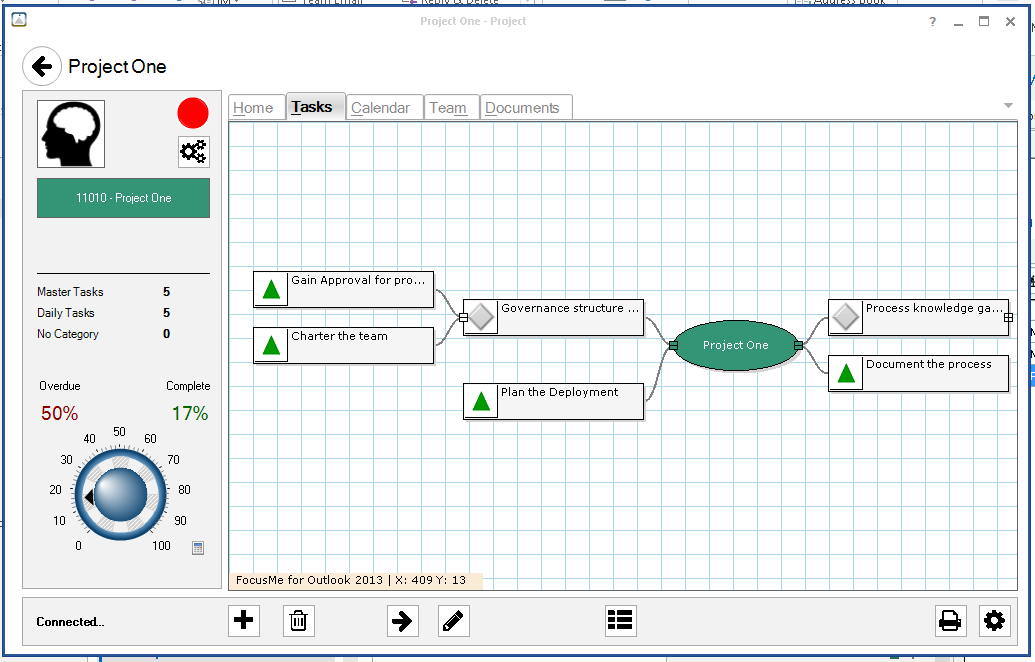The width and height of the screenshot is (1035, 662).
Task: Expand the Gain Approval task connector square
Action: point(462,316)
